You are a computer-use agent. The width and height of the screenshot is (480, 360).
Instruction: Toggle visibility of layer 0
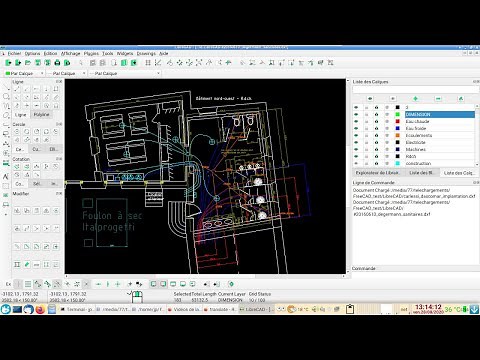[x=356, y=107]
